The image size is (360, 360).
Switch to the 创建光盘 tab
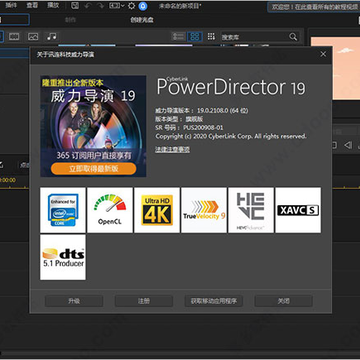point(142,20)
